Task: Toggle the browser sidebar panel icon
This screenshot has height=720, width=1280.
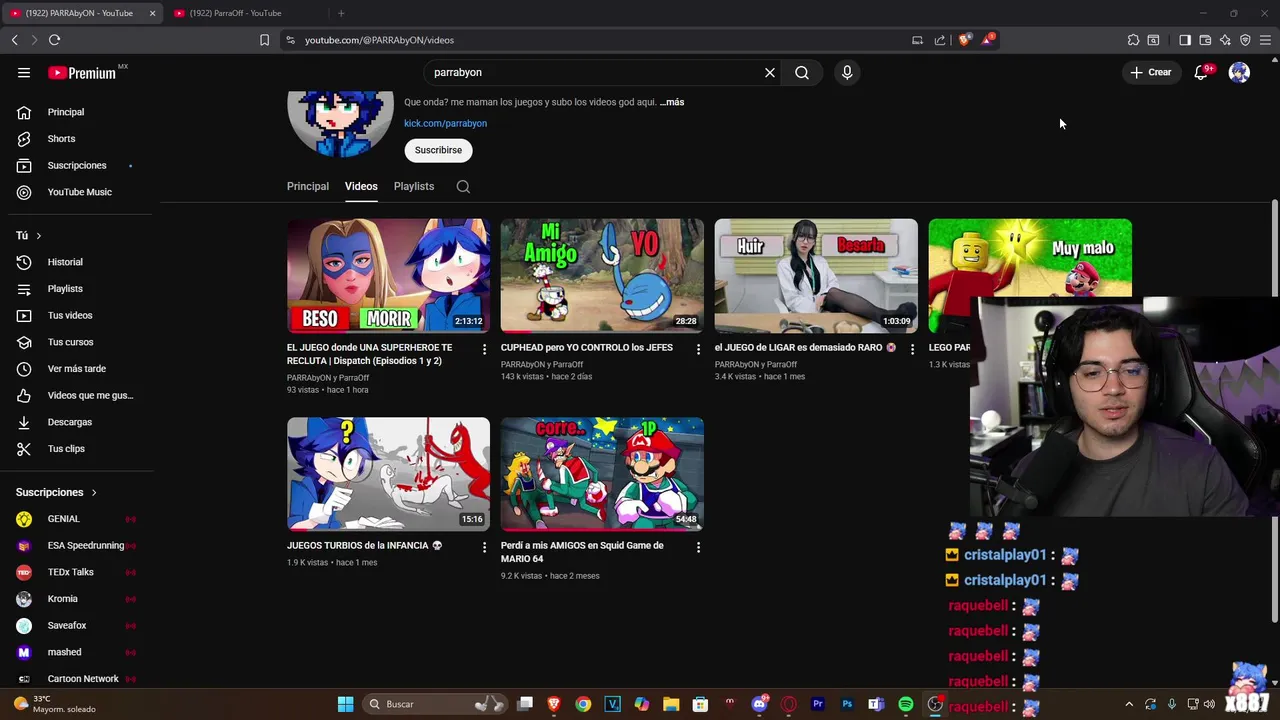Action: (x=1185, y=40)
